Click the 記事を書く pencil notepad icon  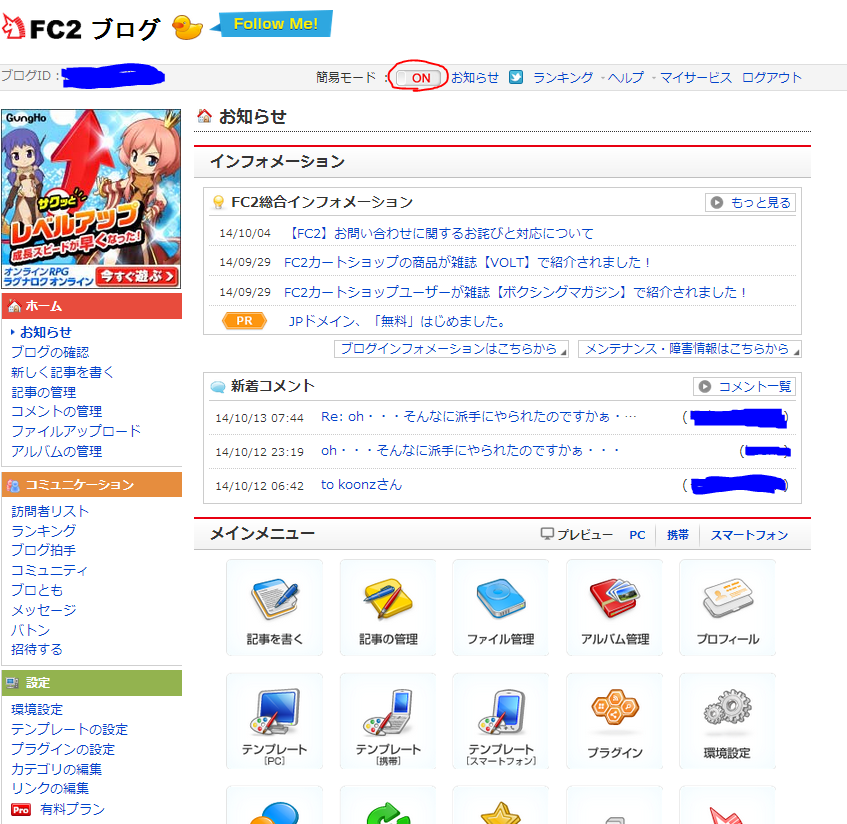(274, 607)
